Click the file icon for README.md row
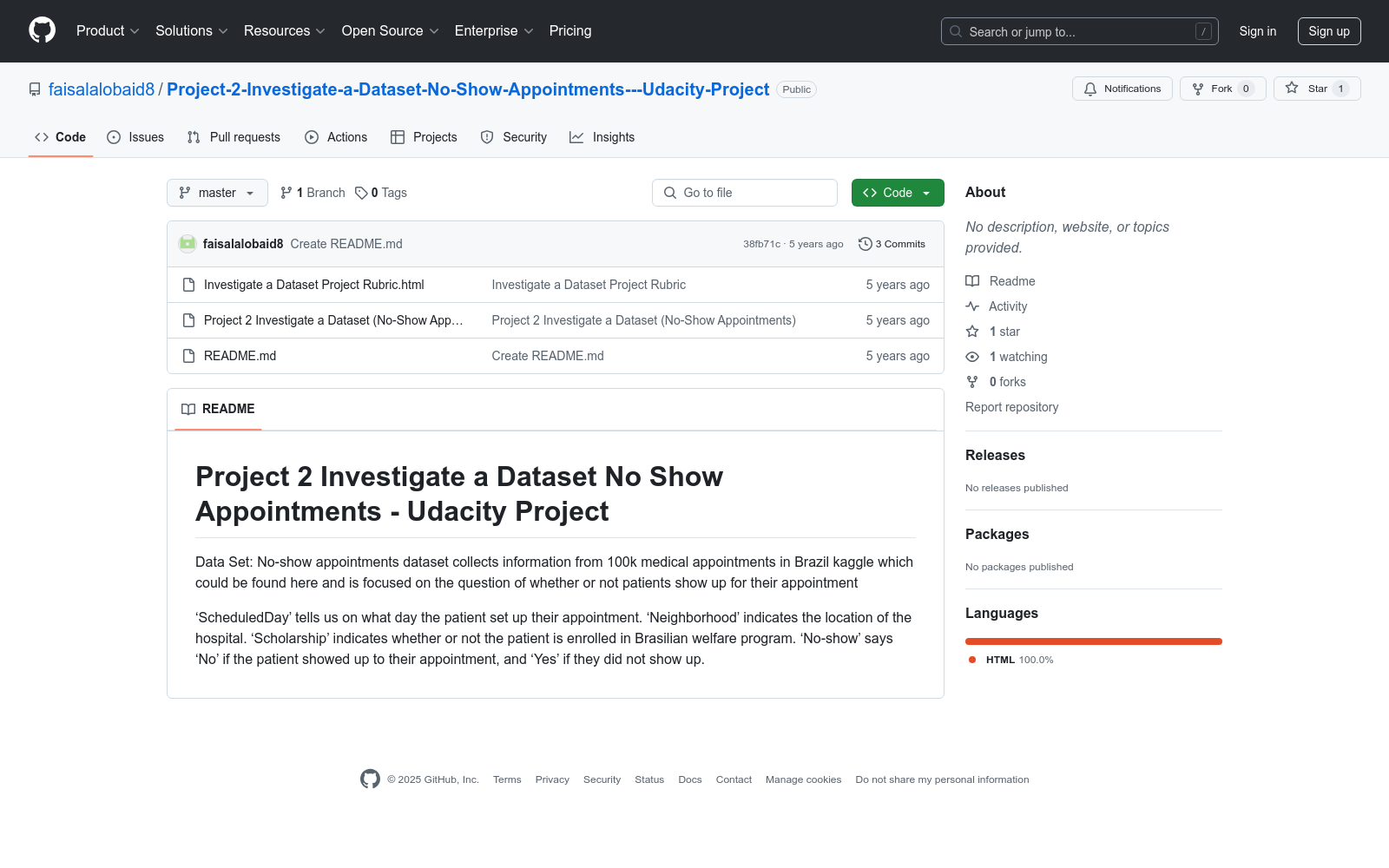Screen dimensions: 1389x868 coord(188,356)
